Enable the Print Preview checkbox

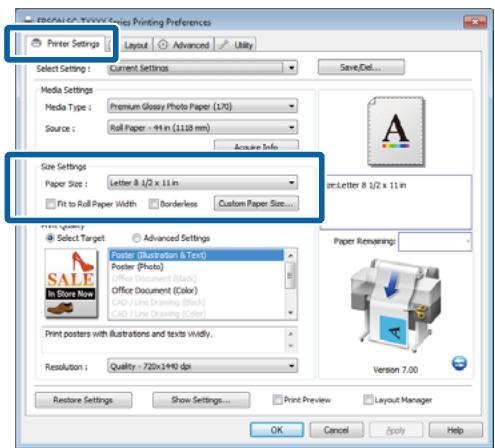277,399
